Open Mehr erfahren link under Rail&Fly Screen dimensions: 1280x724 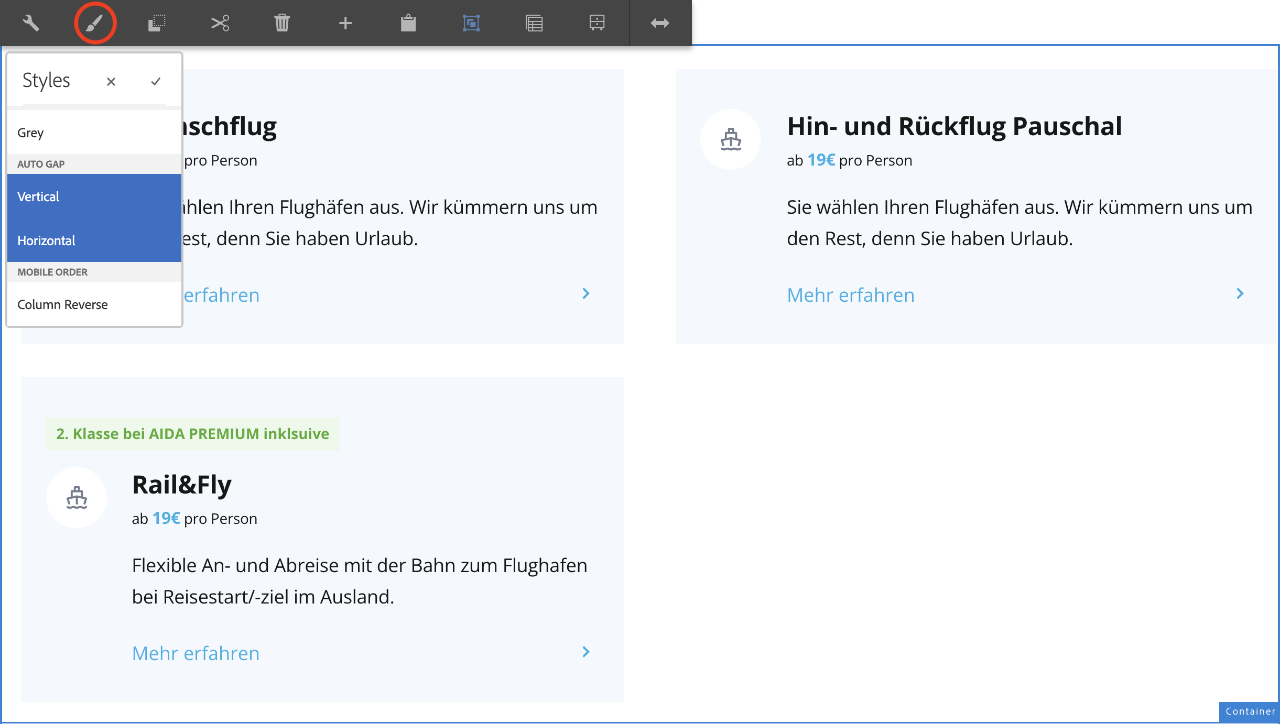[x=196, y=653]
